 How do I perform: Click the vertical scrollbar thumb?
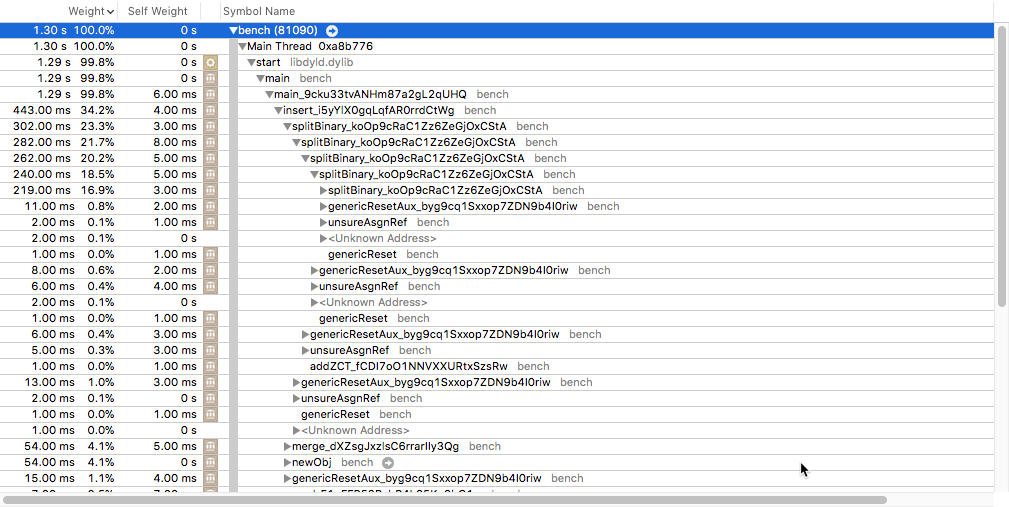coord(1001,165)
